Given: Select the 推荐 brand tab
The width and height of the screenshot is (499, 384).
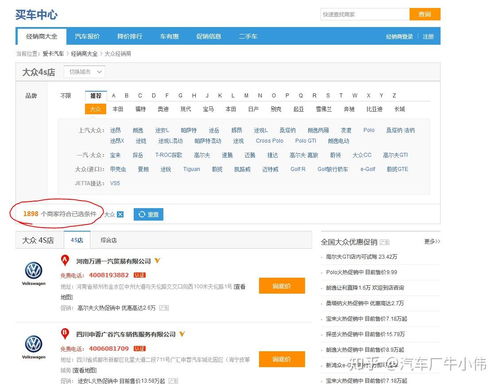Looking at the screenshot, I should pyautogui.click(x=96, y=96).
